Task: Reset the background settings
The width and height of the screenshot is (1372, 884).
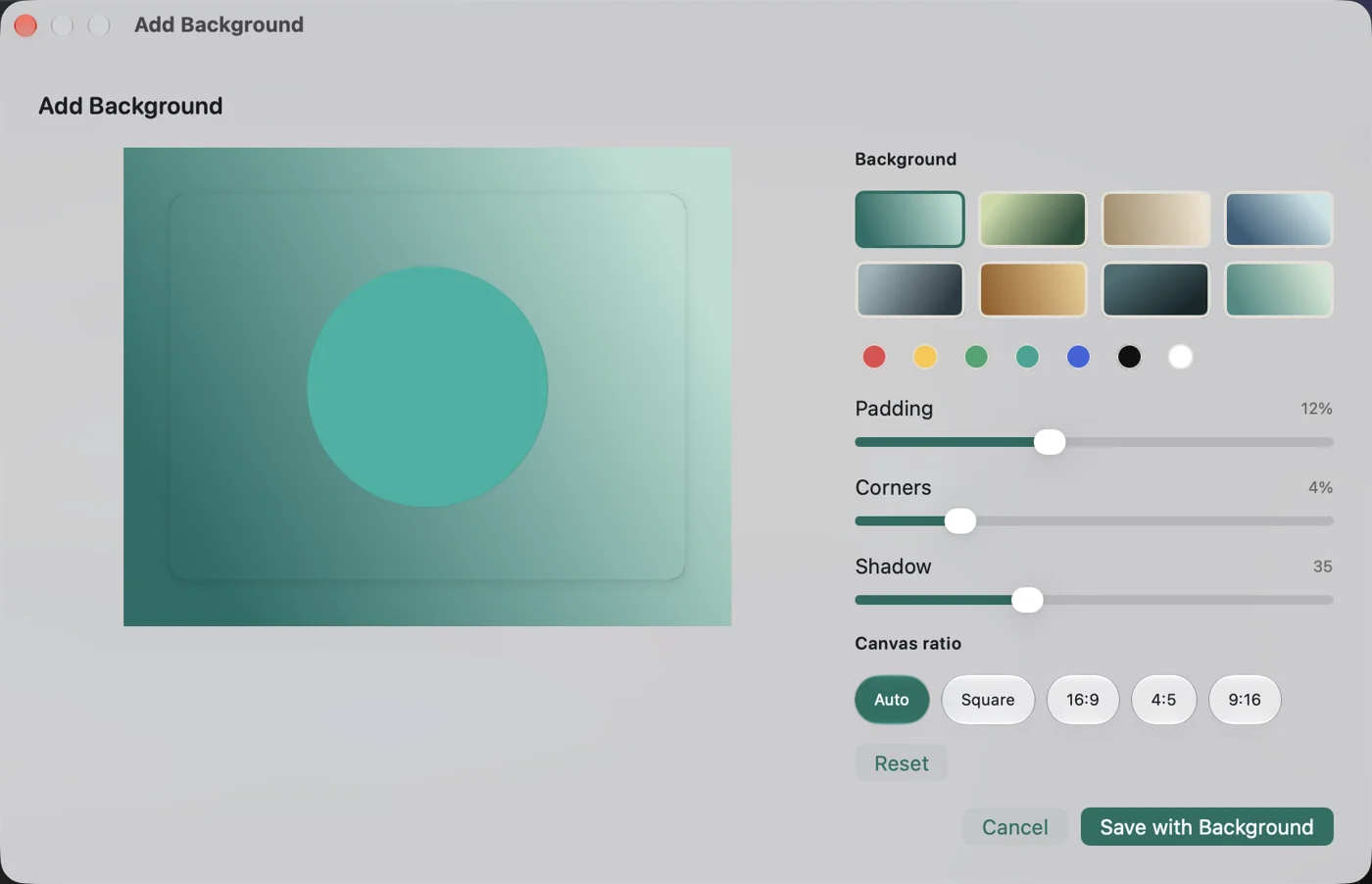Action: 902,763
